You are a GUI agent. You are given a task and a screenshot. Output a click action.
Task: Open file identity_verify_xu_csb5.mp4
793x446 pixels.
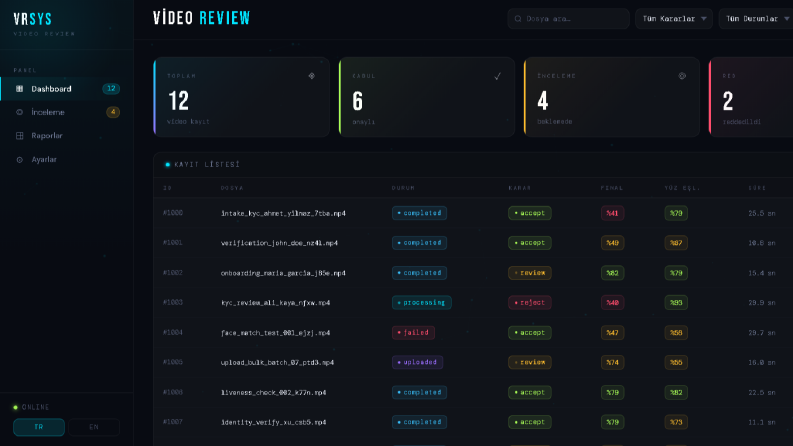click(x=274, y=422)
